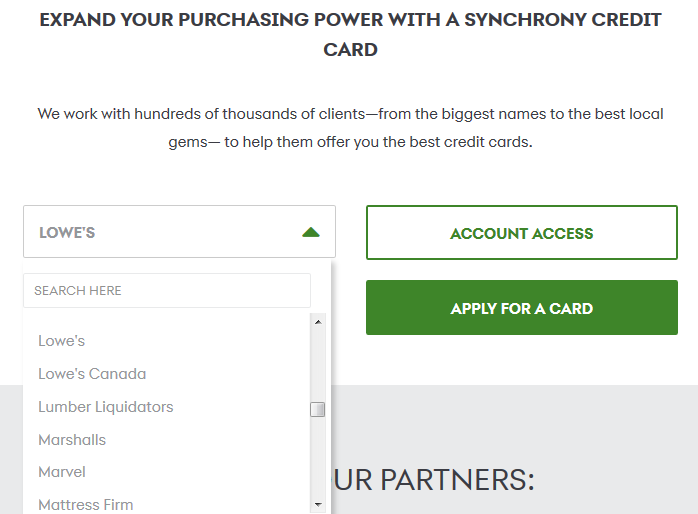Click scrollbar track below the thumb
This screenshot has height=514, width=698.
(318, 457)
